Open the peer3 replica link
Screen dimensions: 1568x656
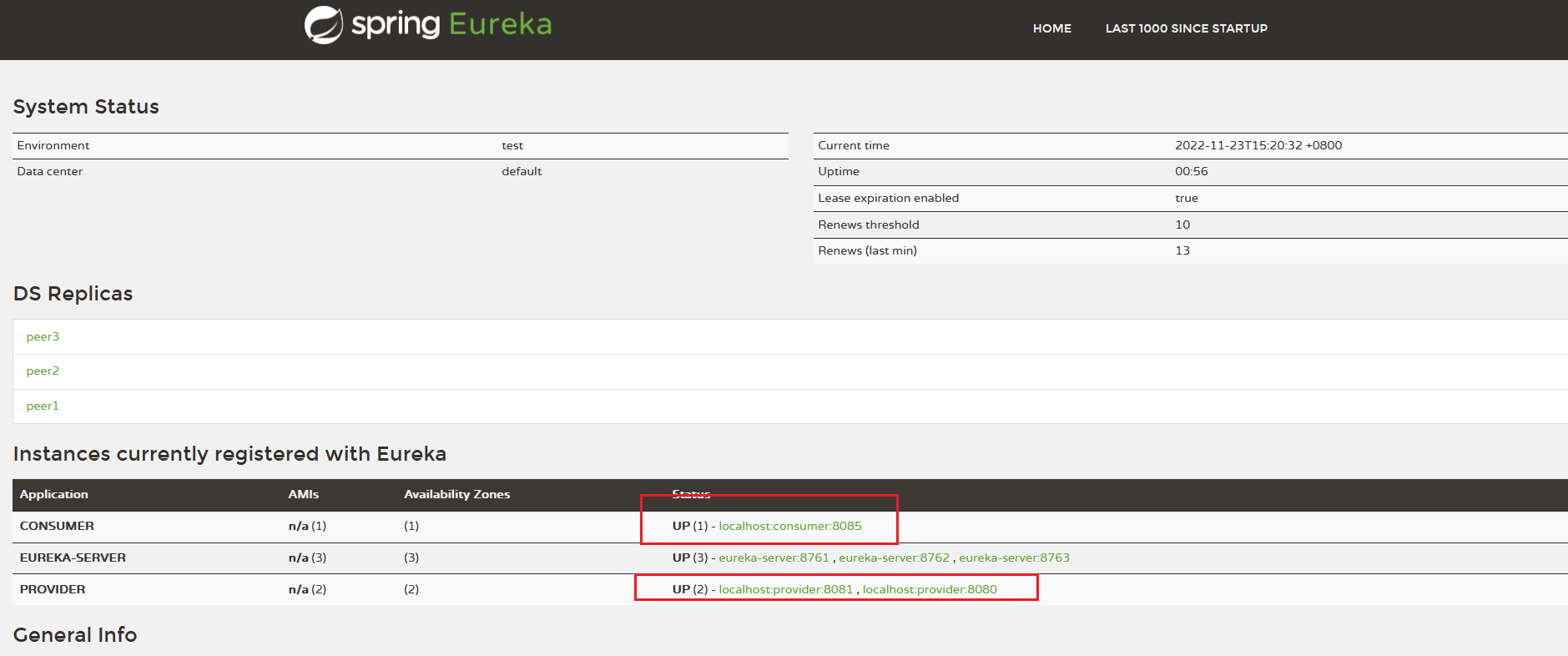(43, 336)
